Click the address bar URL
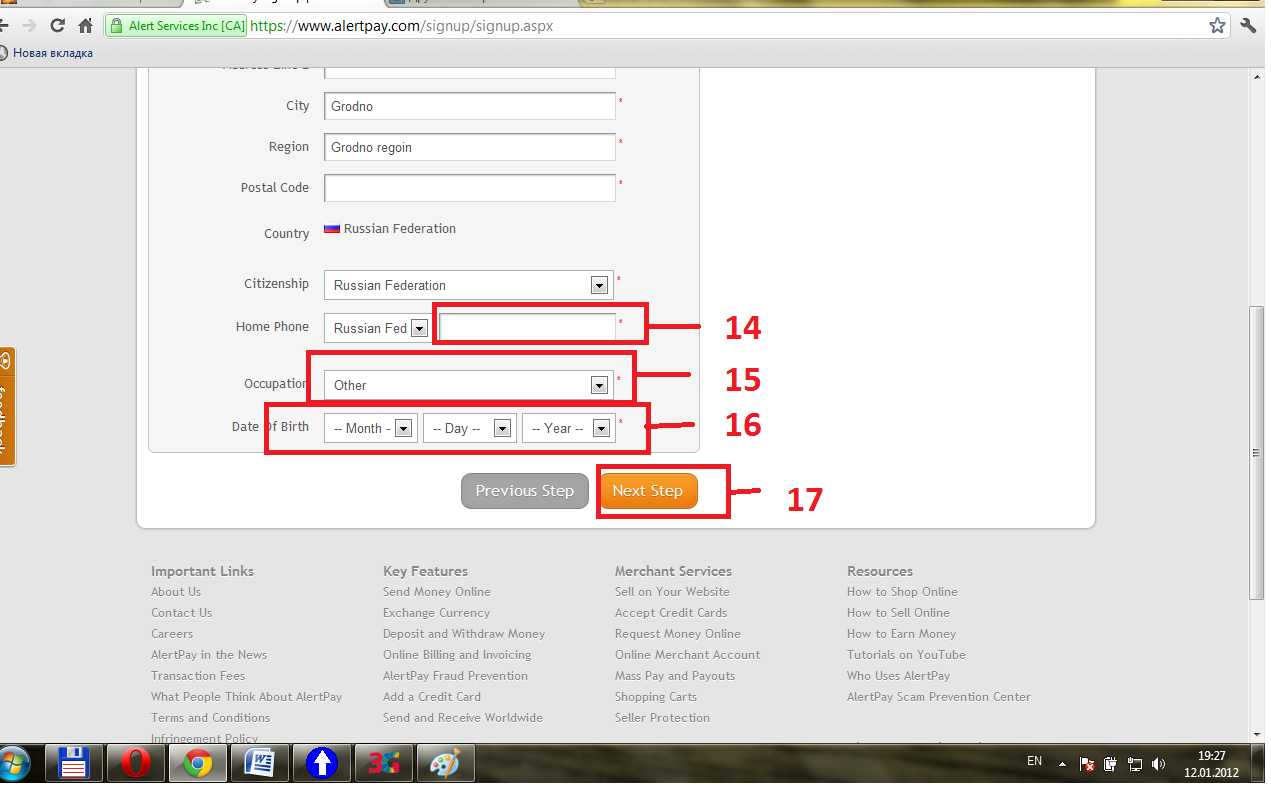This screenshot has width=1271, height=793. point(401,26)
